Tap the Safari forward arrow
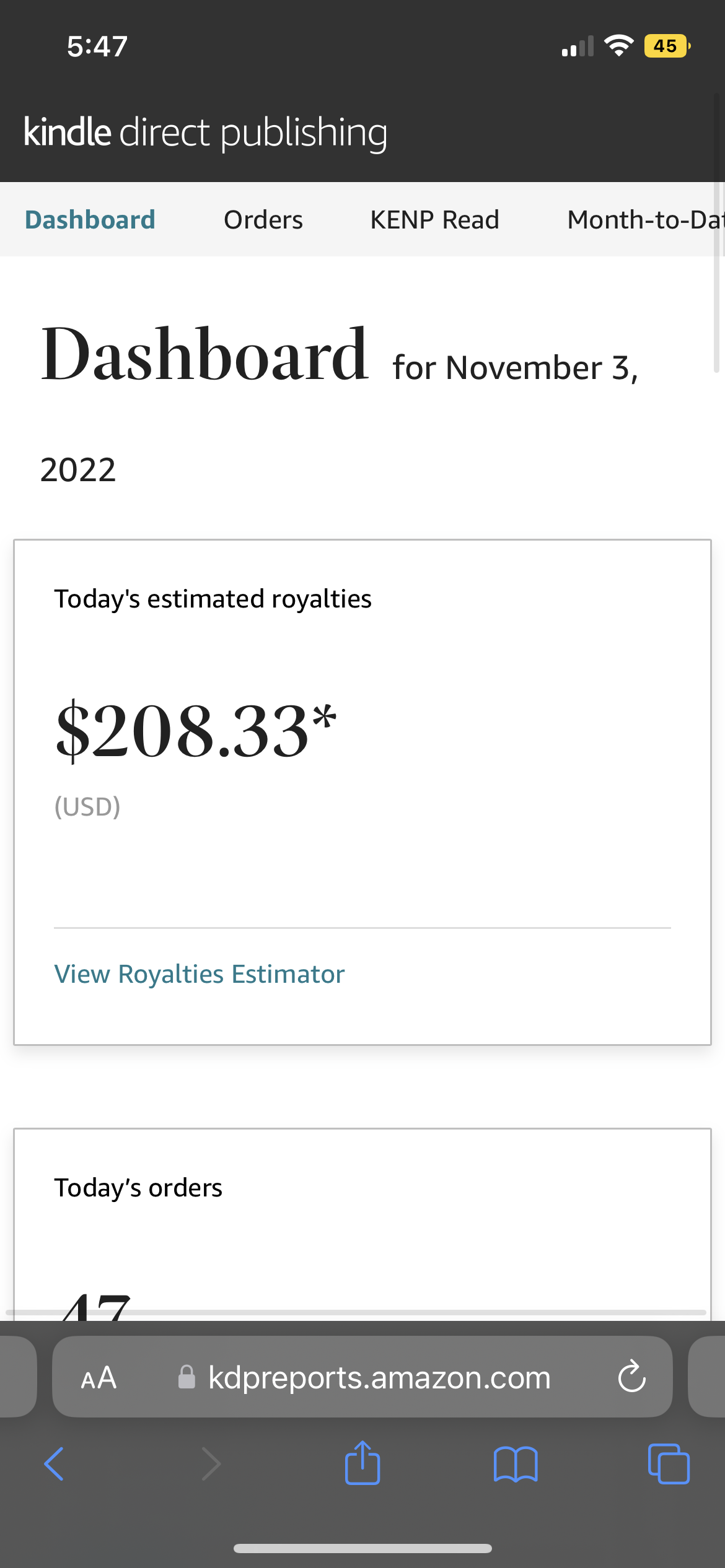This screenshot has height=1568, width=725. [x=211, y=1464]
